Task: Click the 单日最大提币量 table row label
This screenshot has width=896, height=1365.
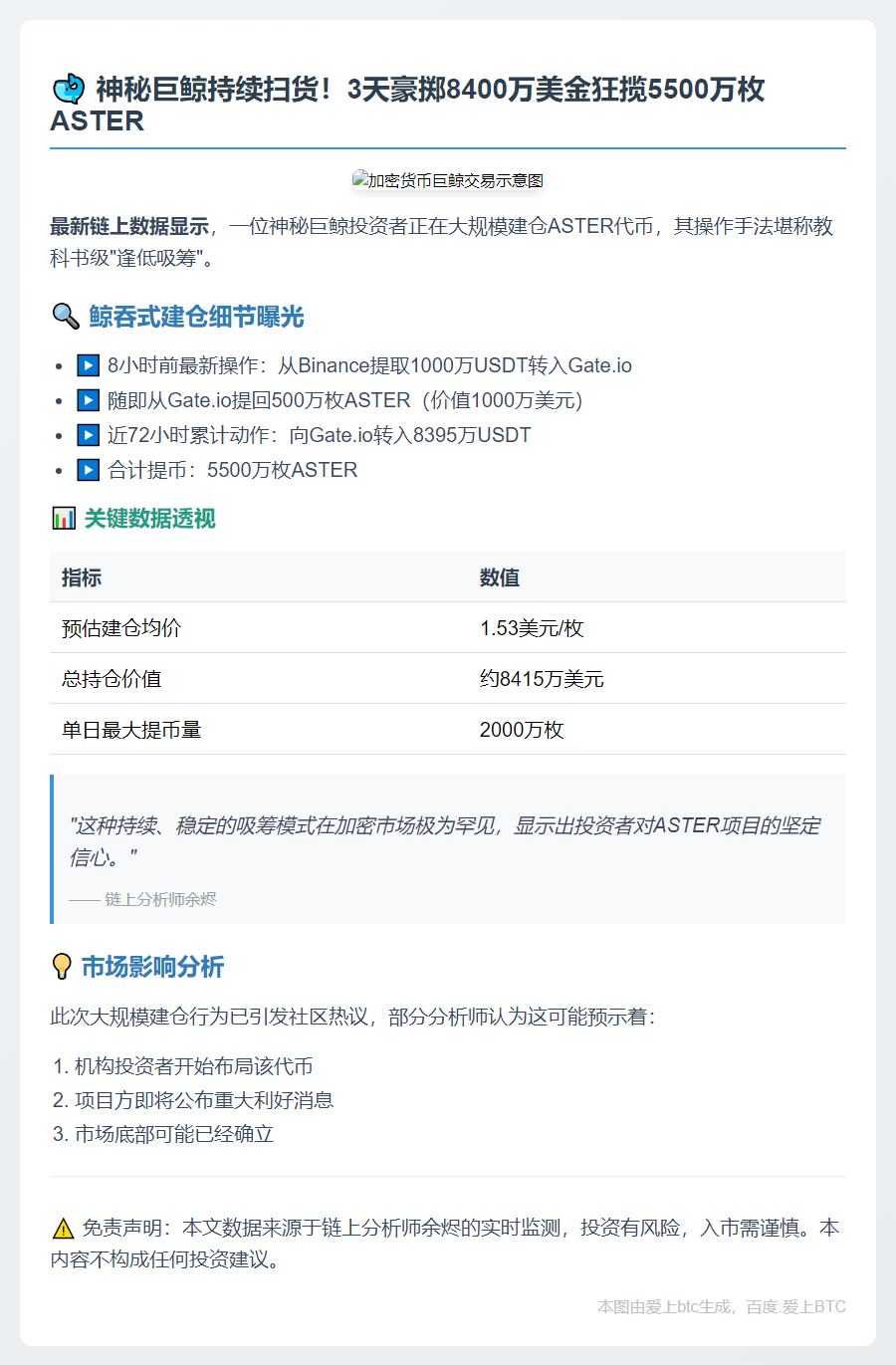Action: click(131, 730)
